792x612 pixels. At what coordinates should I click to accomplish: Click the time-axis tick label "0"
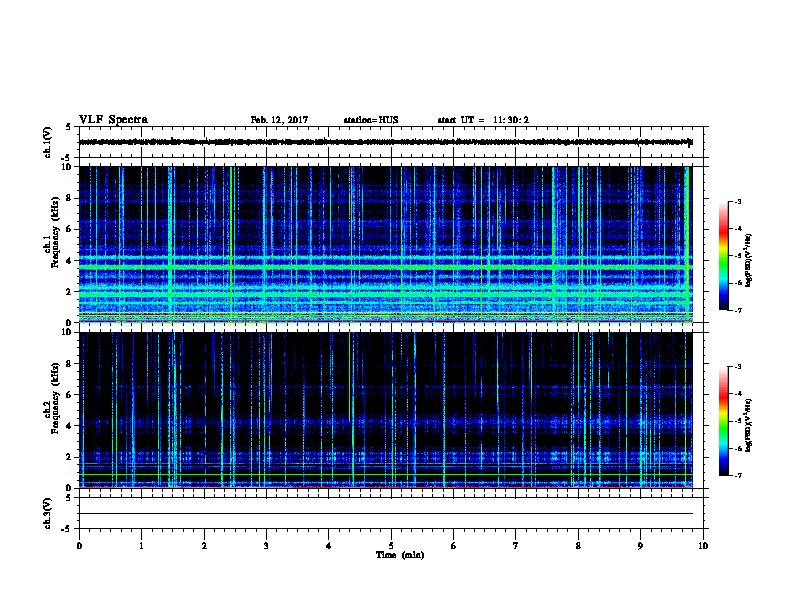[79, 546]
